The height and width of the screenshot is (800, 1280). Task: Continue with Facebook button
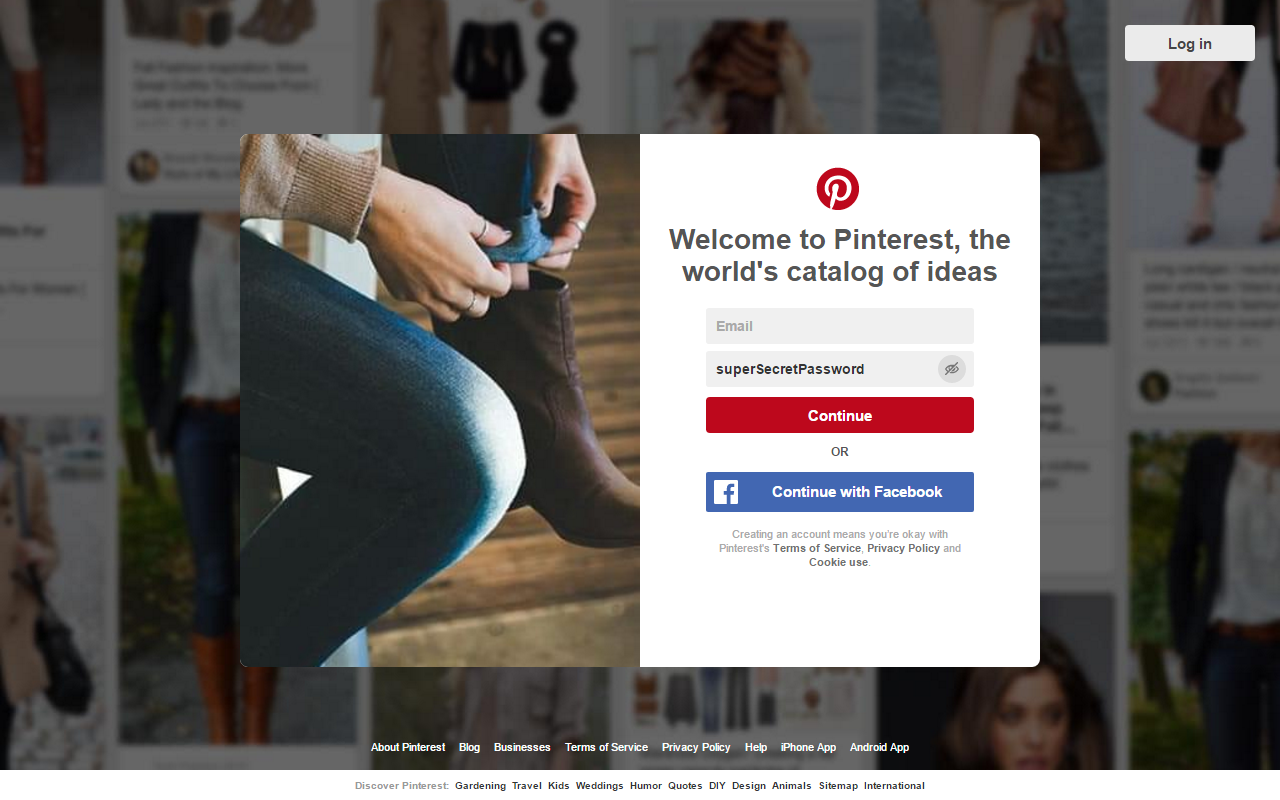pyautogui.click(x=840, y=492)
